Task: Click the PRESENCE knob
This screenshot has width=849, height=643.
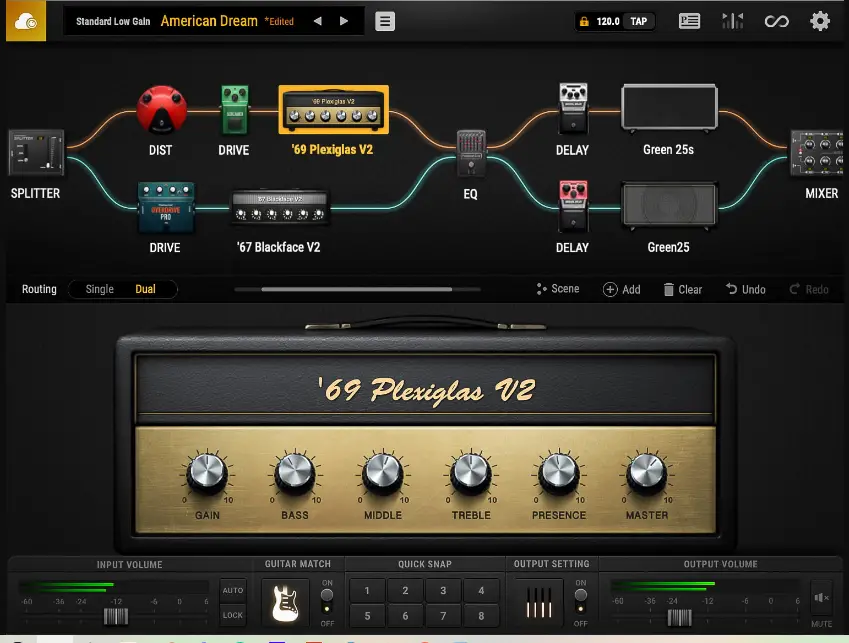Action: [559, 474]
